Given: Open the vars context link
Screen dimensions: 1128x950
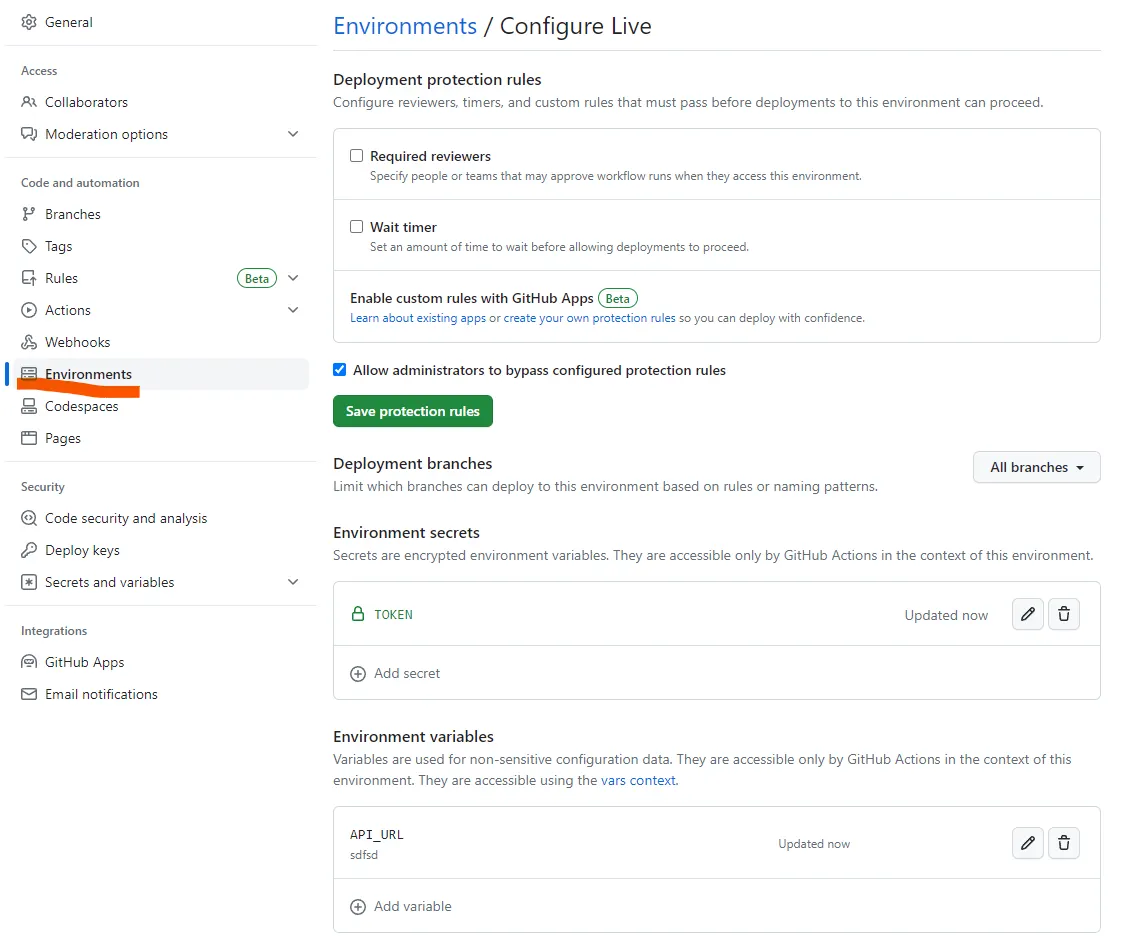Looking at the screenshot, I should click(x=638, y=780).
